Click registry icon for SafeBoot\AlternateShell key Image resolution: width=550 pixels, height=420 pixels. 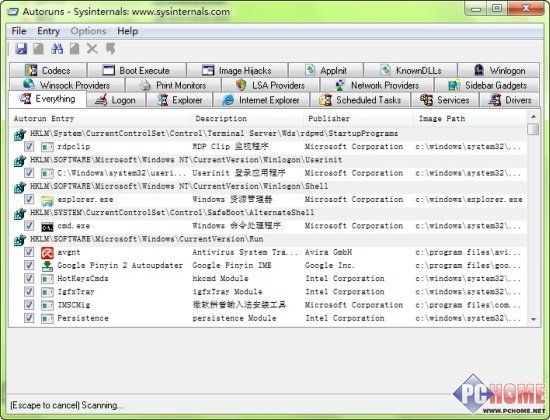click(20, 213)
